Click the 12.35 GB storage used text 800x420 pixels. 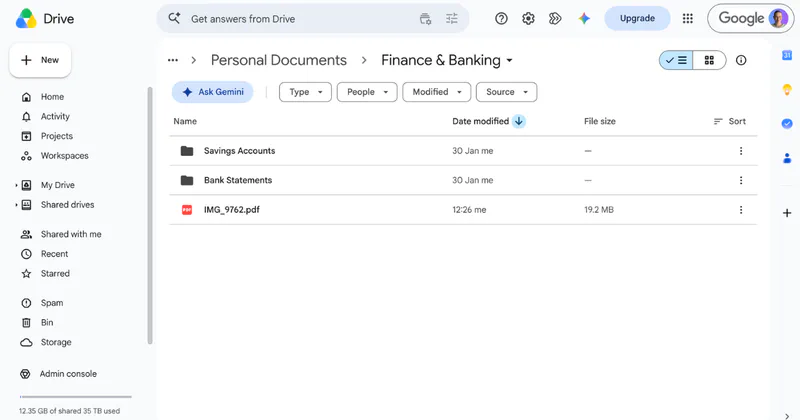(69, 411)
